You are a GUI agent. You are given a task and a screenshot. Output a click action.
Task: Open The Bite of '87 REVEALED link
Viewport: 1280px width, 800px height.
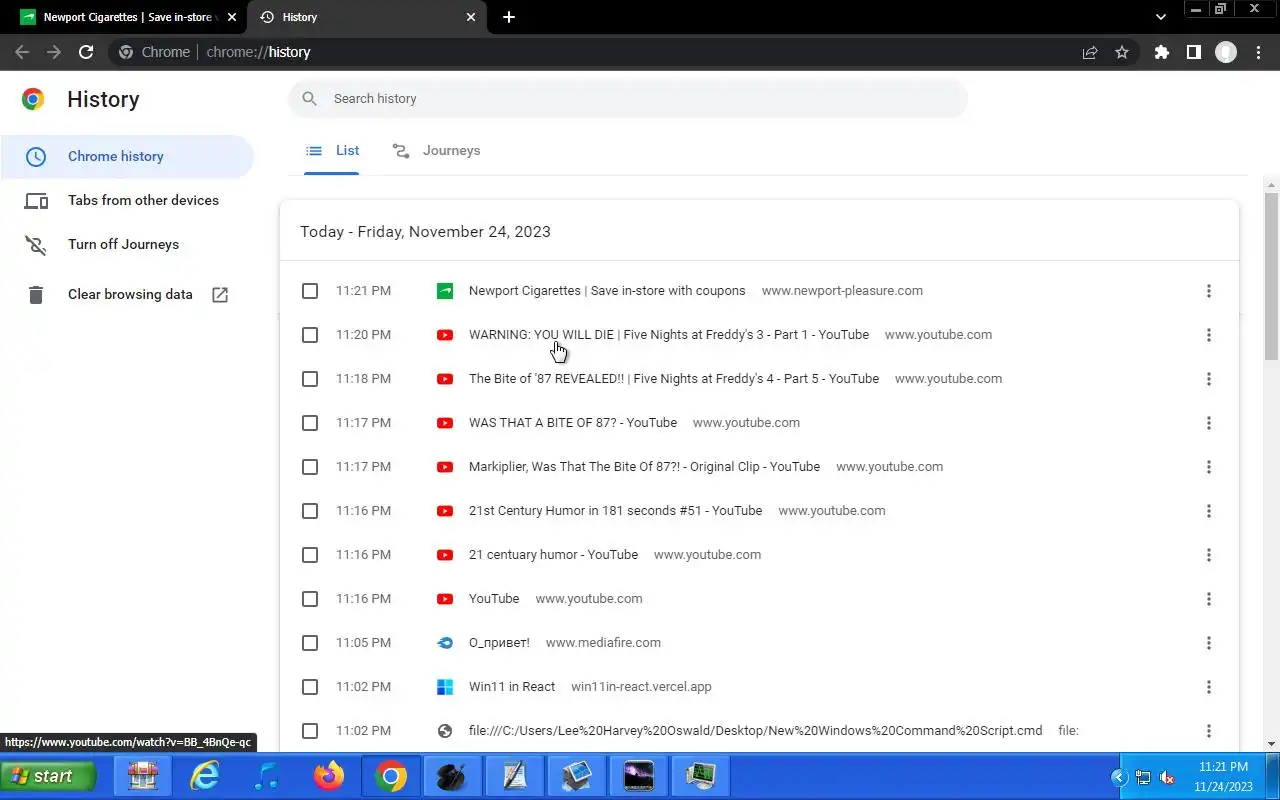point(674,379)
